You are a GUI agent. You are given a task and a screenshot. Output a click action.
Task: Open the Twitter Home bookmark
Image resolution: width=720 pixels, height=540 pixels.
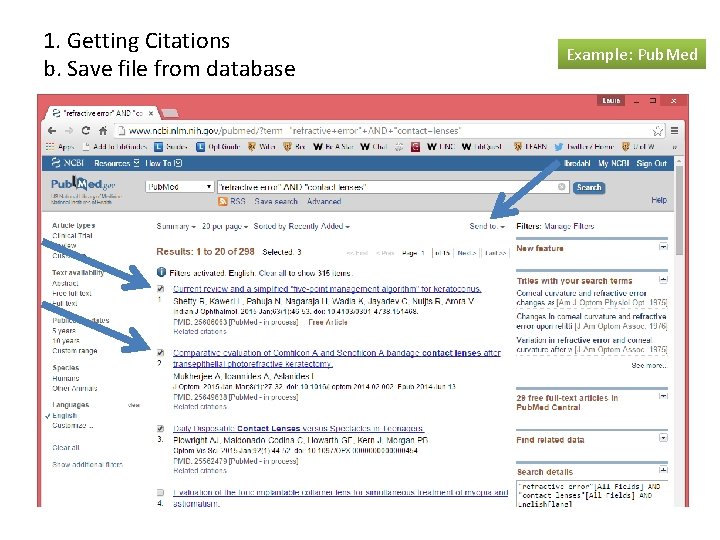[584, 147]
